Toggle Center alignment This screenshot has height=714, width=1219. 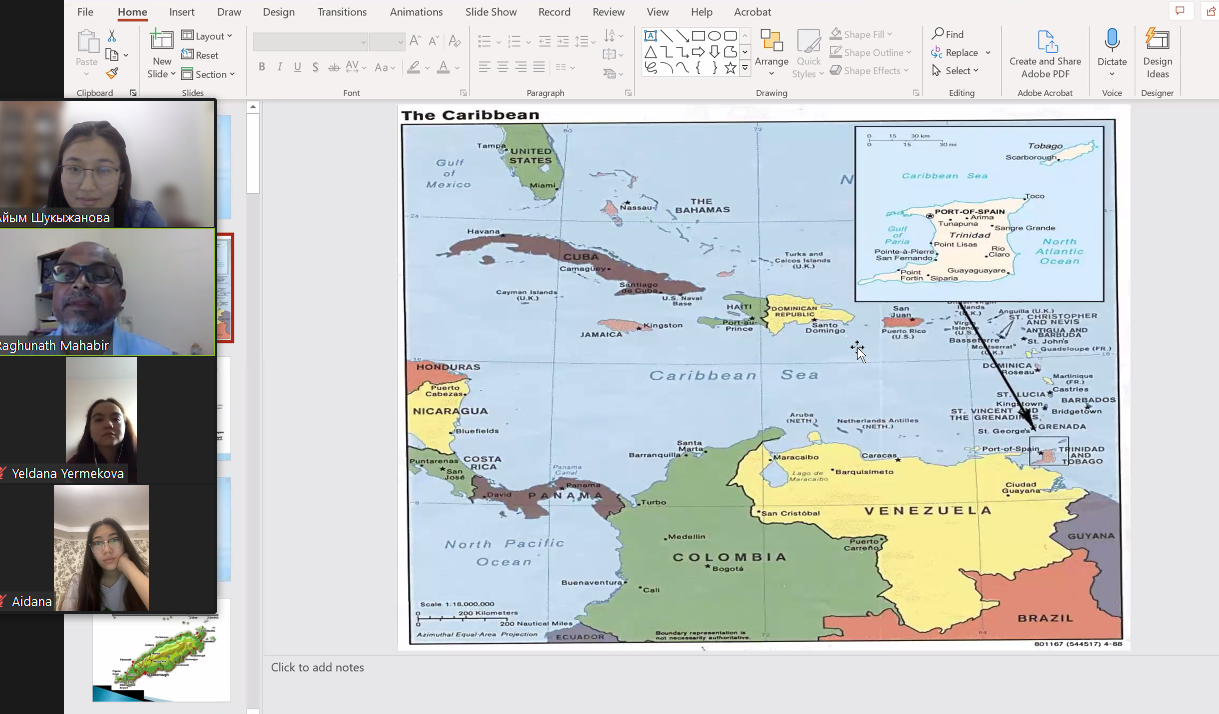pyautogui.click(x=503, y=67)
